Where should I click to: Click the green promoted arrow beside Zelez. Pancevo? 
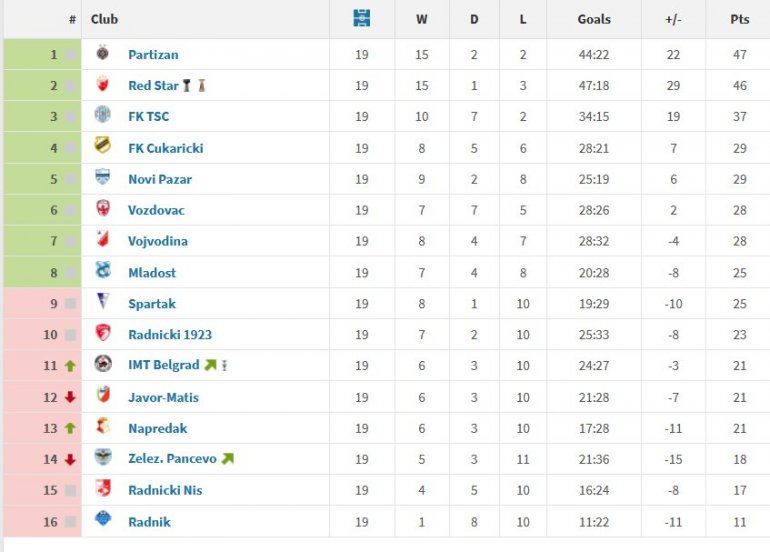pyautogui.click(x=228, y=459)
